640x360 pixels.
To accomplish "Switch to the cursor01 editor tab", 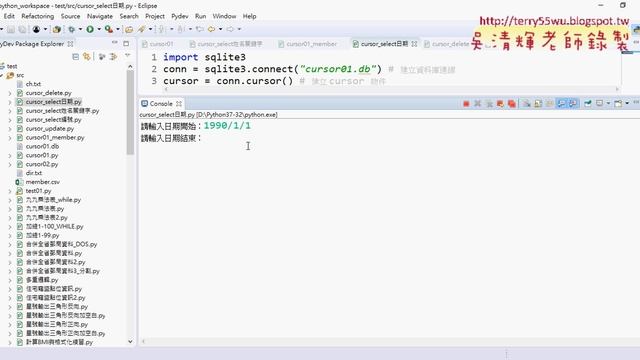I will coord(158,44).
